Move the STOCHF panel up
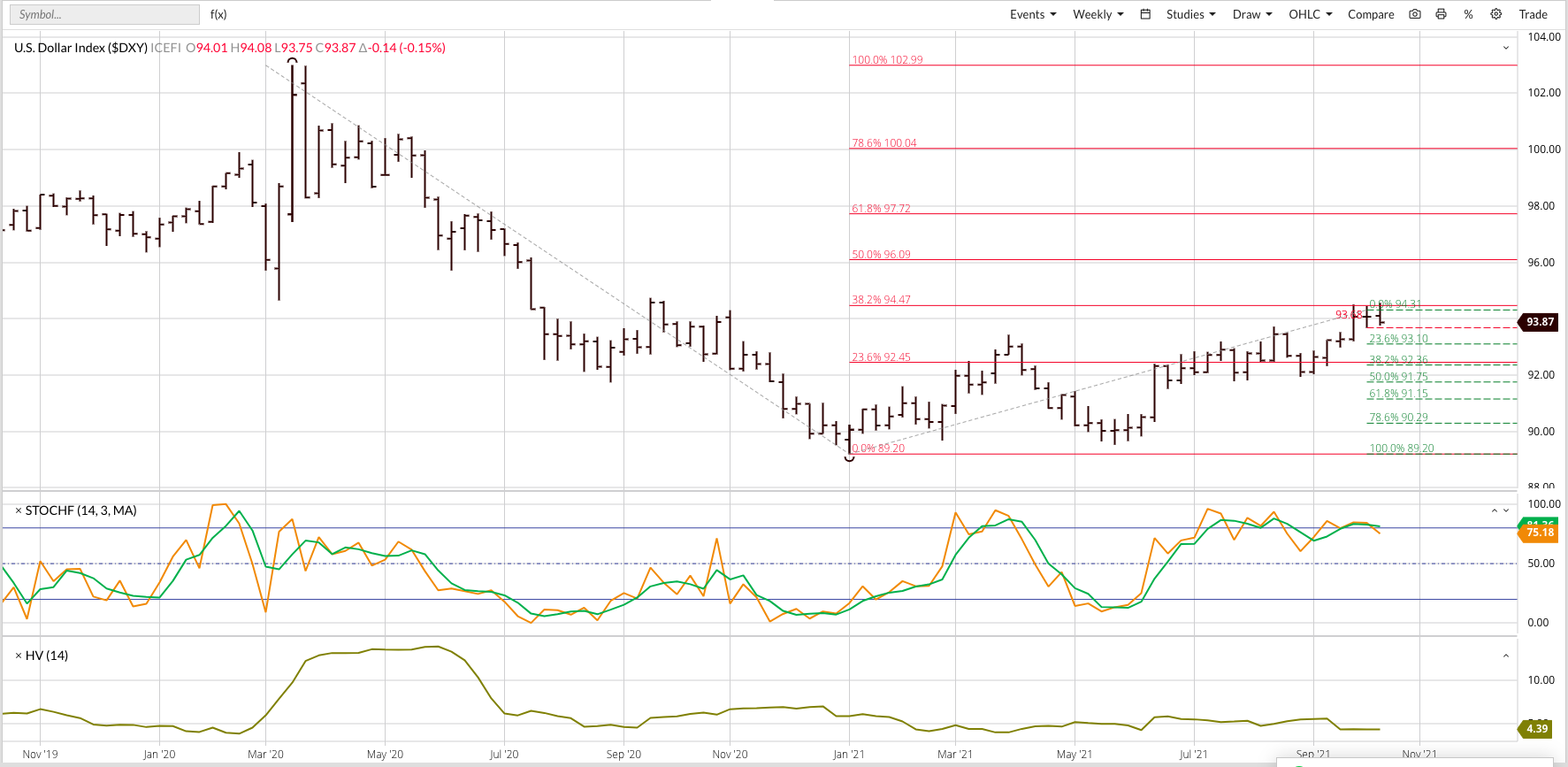Image resolution: width=1568 pixels, height=767 pixels. click(1495, 511)
